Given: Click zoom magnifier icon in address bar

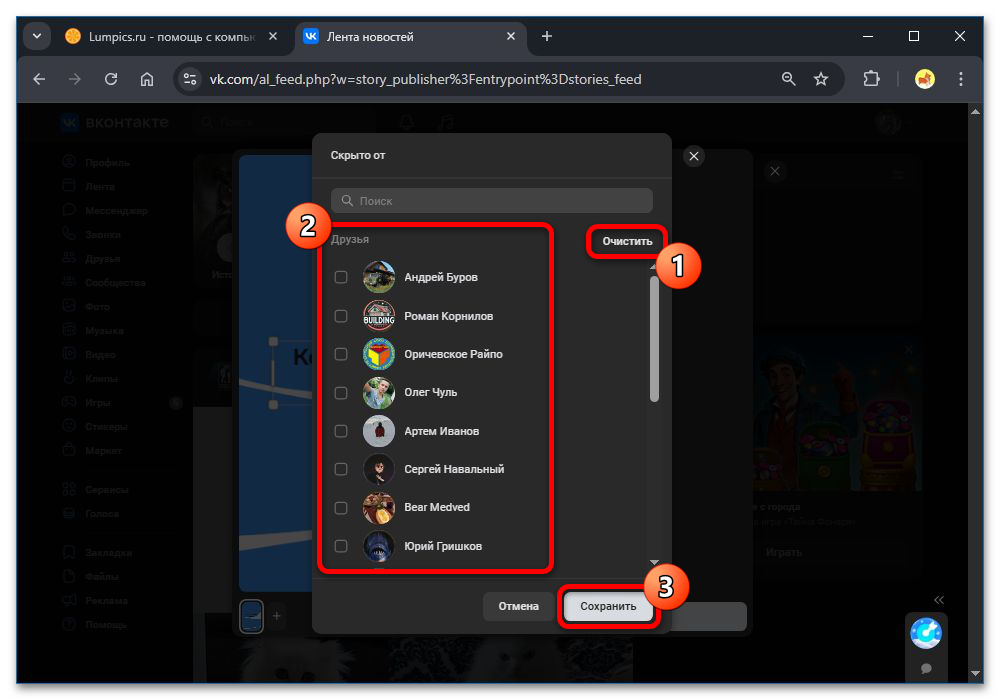Looking at the screenshot, I should [x=789, y=79].
